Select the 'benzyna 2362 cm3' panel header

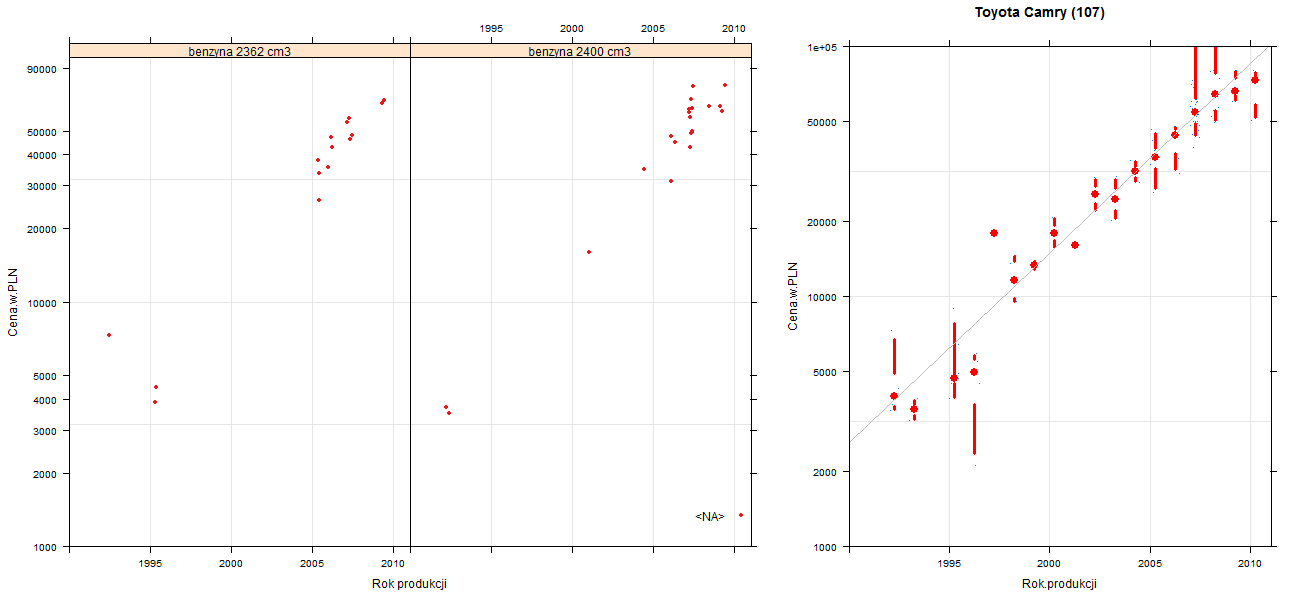(240, 51)
